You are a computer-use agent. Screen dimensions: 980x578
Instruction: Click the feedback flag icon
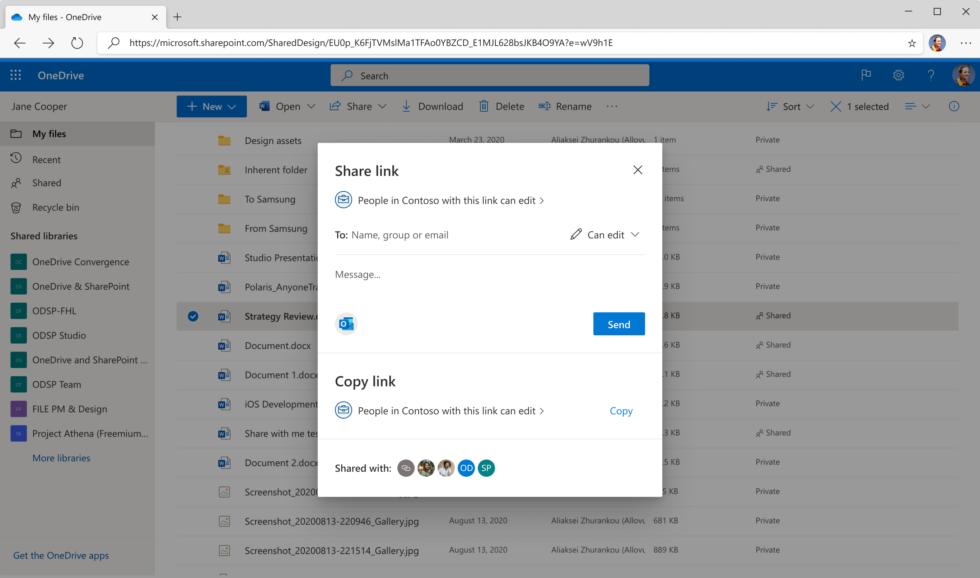pos(866,75)
